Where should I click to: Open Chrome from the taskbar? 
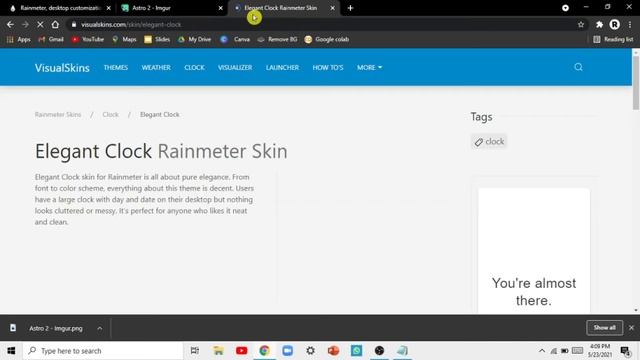pyautogui.click(x=264, y=351)
